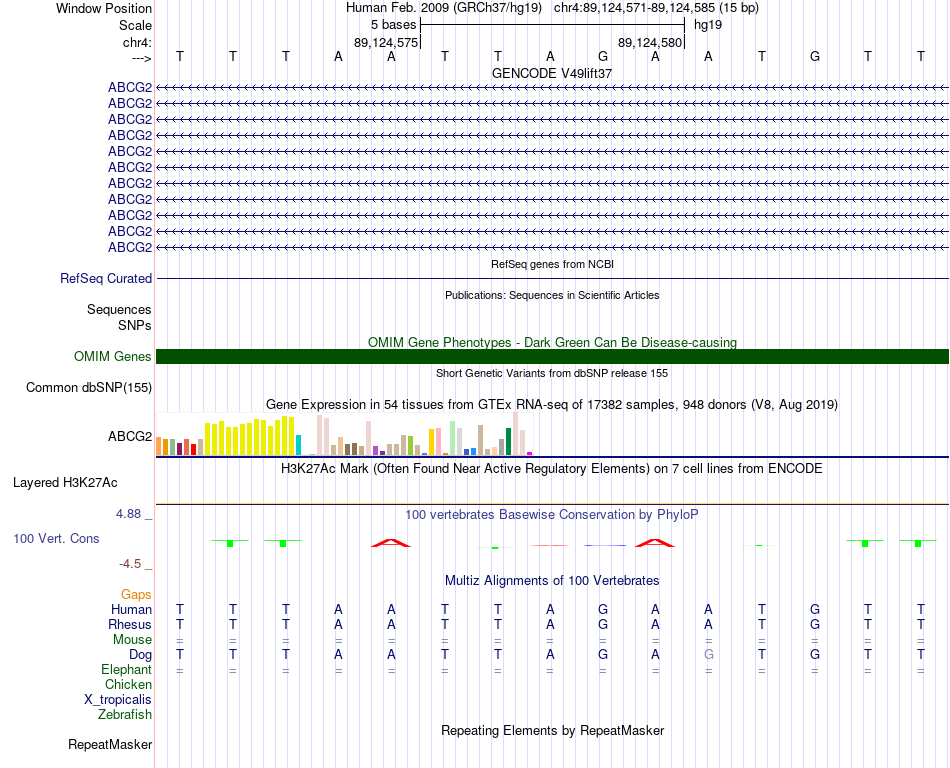Open the RefSeq Curated track label
Viewport: 950px width, 768px height.
[105, 279]
